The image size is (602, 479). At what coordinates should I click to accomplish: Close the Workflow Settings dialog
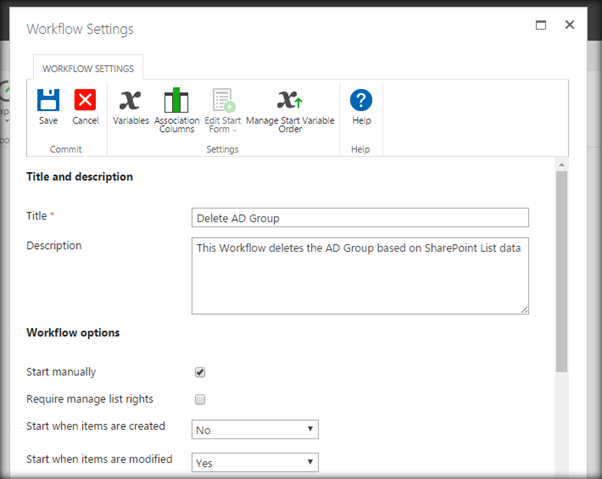tap(570, 25)
